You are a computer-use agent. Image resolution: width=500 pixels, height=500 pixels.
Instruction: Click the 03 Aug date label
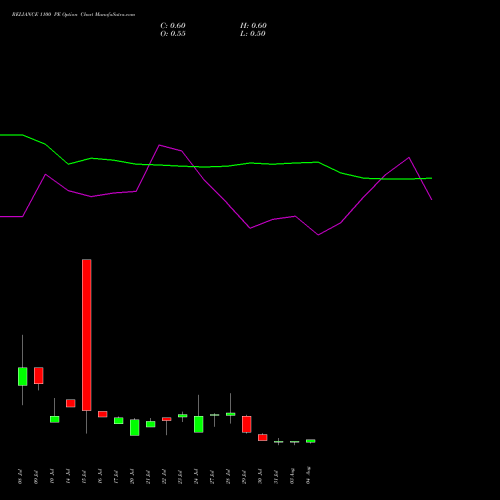[x=292, y=476]
